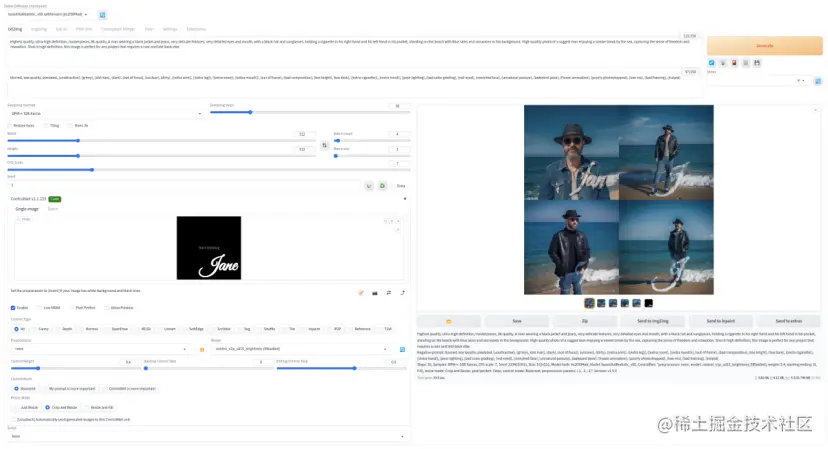Open the Sampling method dropdown

click(106, 114)
